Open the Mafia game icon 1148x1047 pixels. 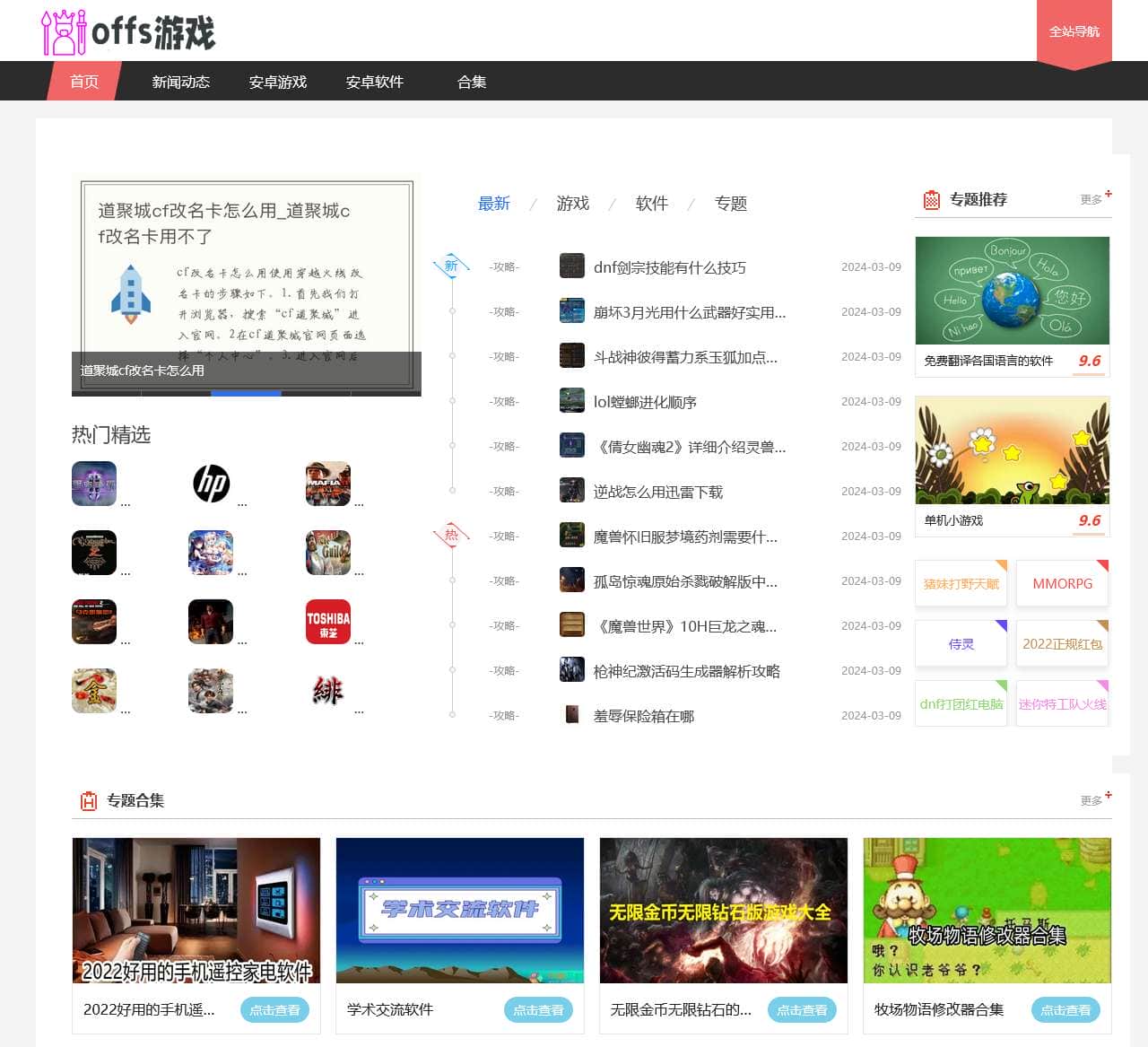(x=328, y=484)
